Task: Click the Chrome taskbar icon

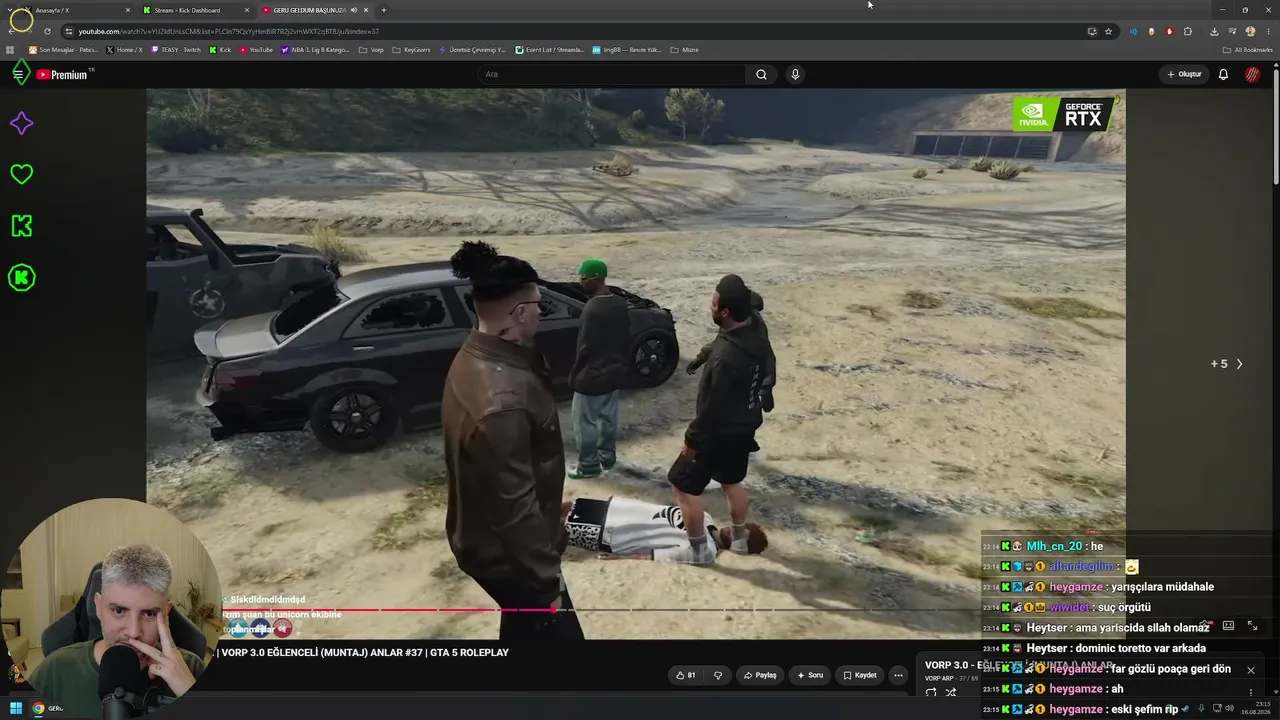Action: (38, 708)
